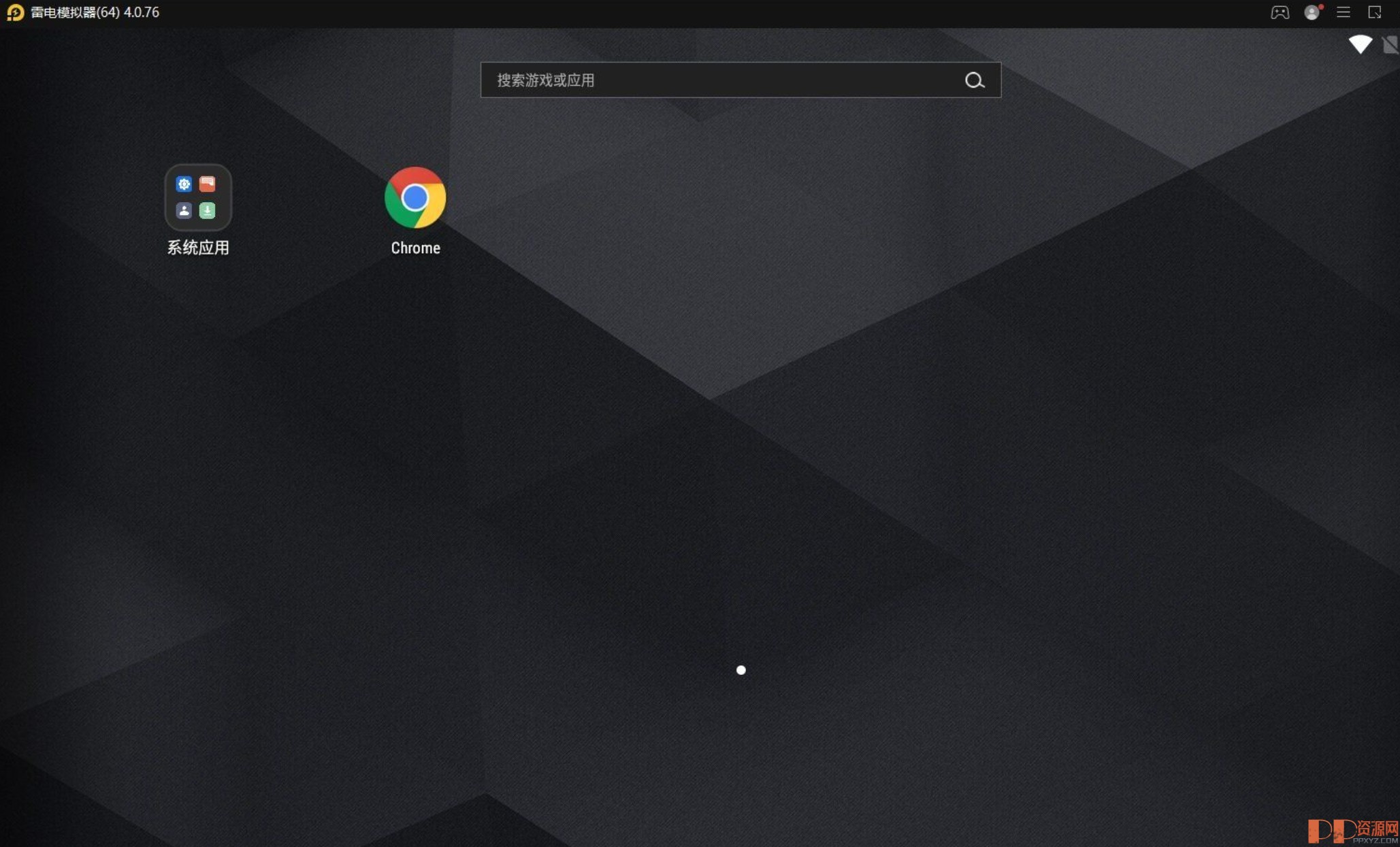Click the PP资源网 watermark logo

1352,831
